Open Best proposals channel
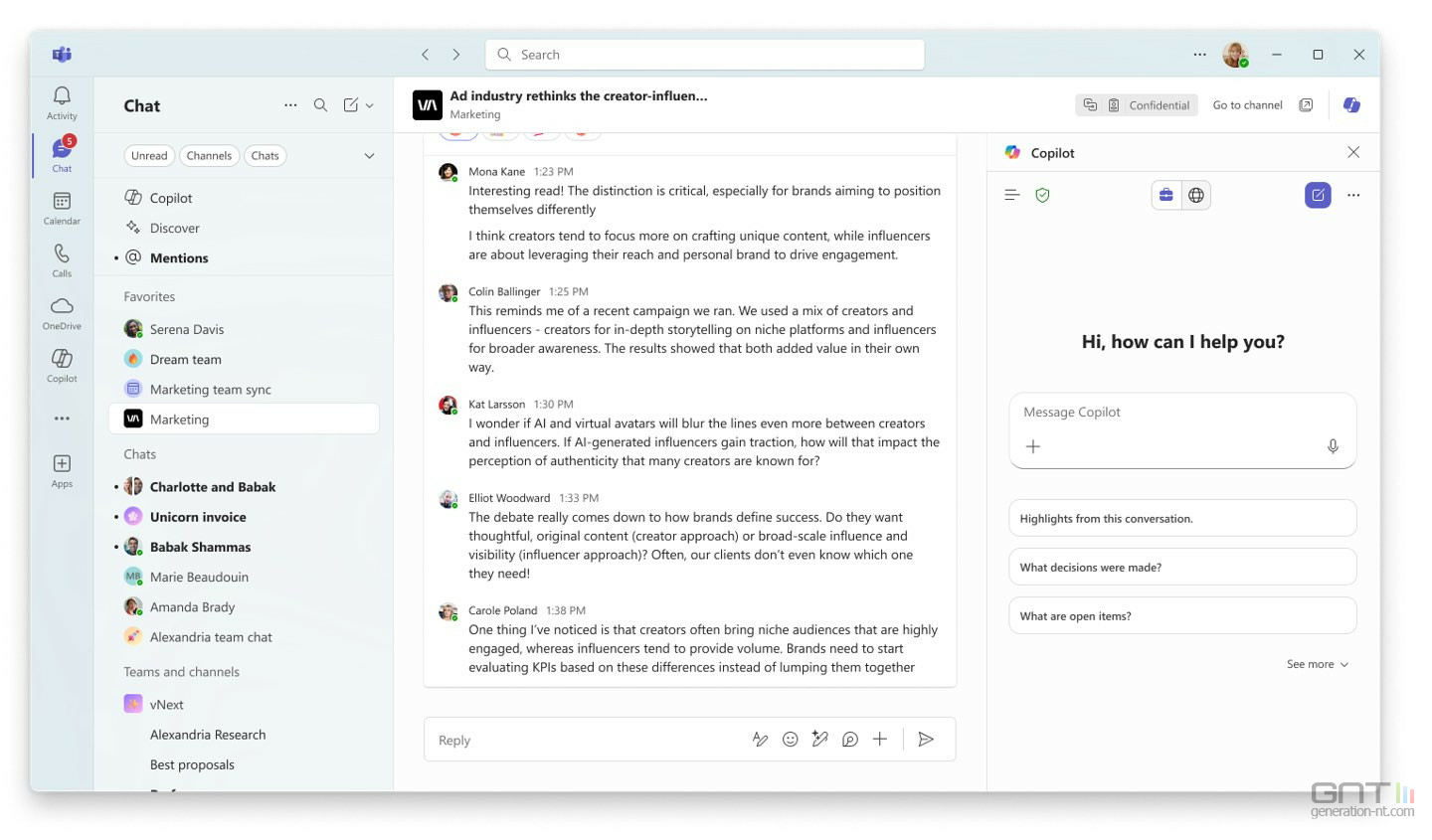The image size is (1432, 840). tap(244, 764)
